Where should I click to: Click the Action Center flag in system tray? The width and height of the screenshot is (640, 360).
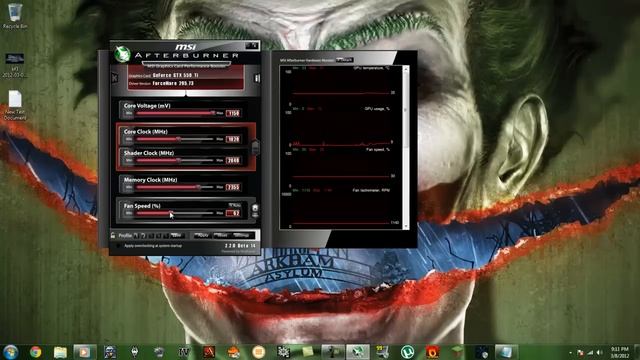(x=580, y=352)
